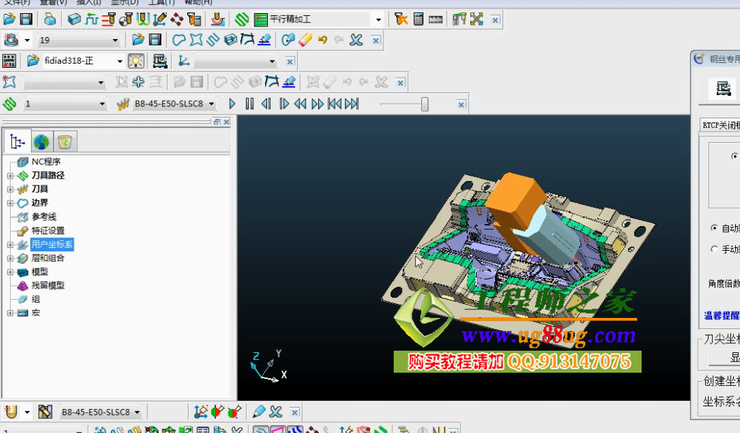Pause the toolpath simulation
Image resolution: width=740 pixels, height=433 pixels.
[249, 103]
